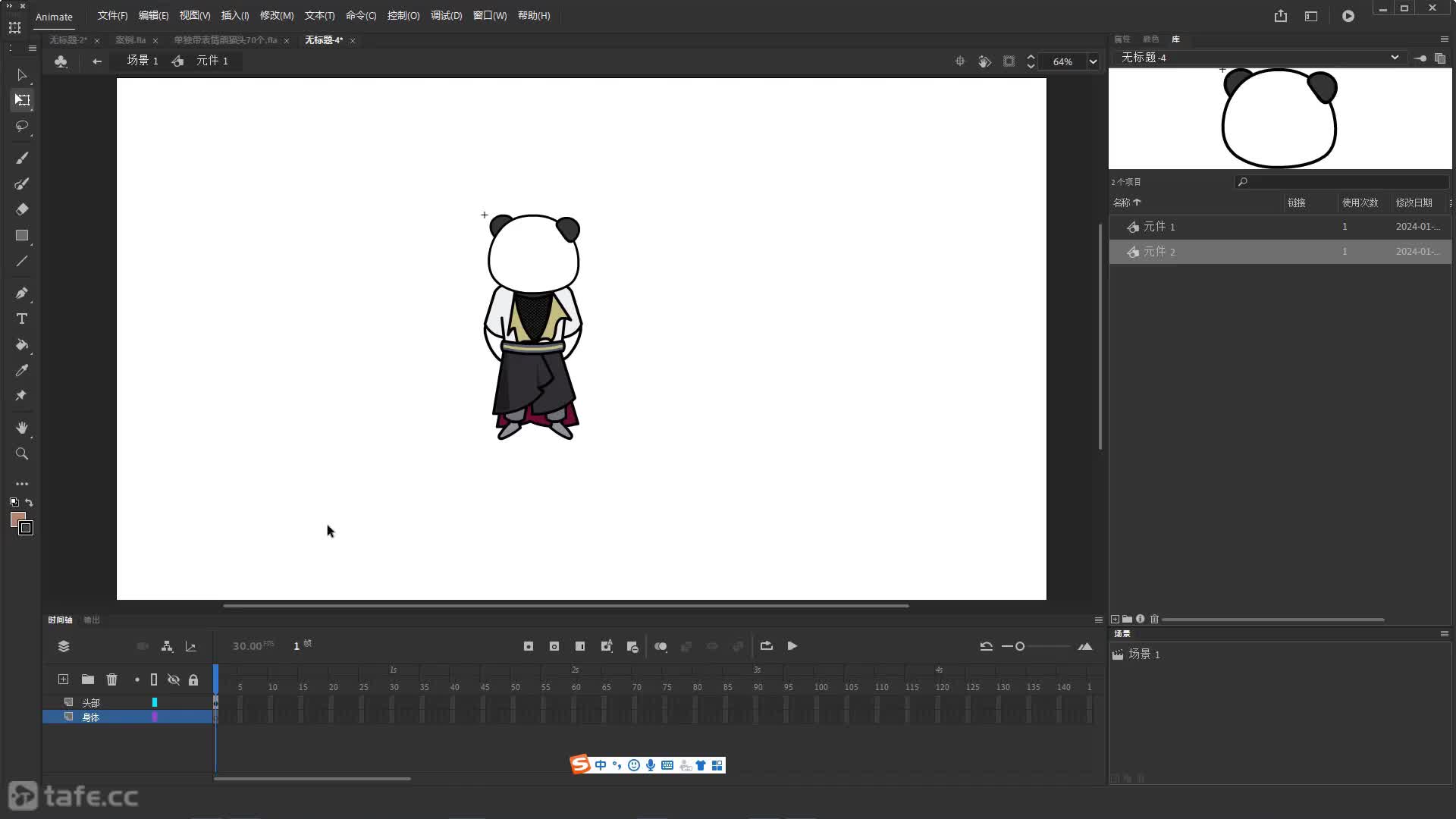
Task: Delete the selected timeline layer
Action: (x=112, y=679)
